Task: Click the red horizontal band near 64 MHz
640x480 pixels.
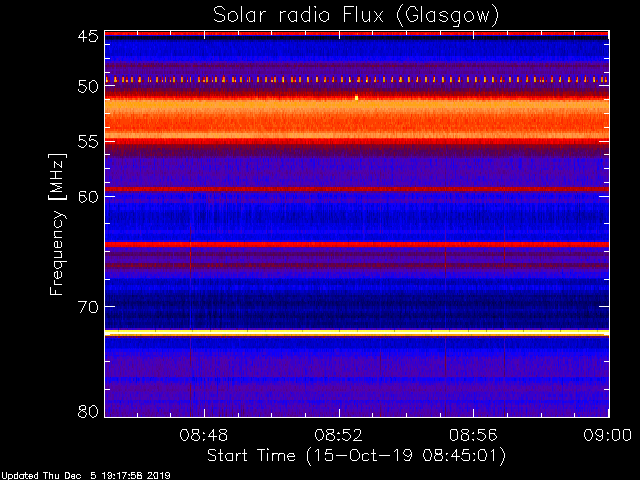Action: click(x=357, y=244)
